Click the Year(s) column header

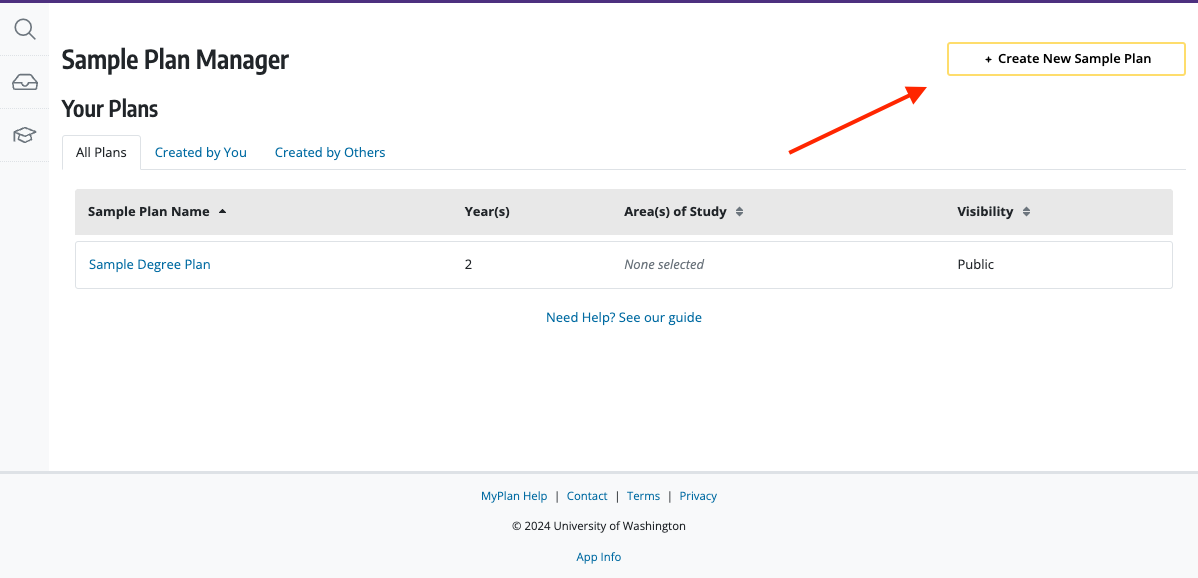click(x=487, y=212)
